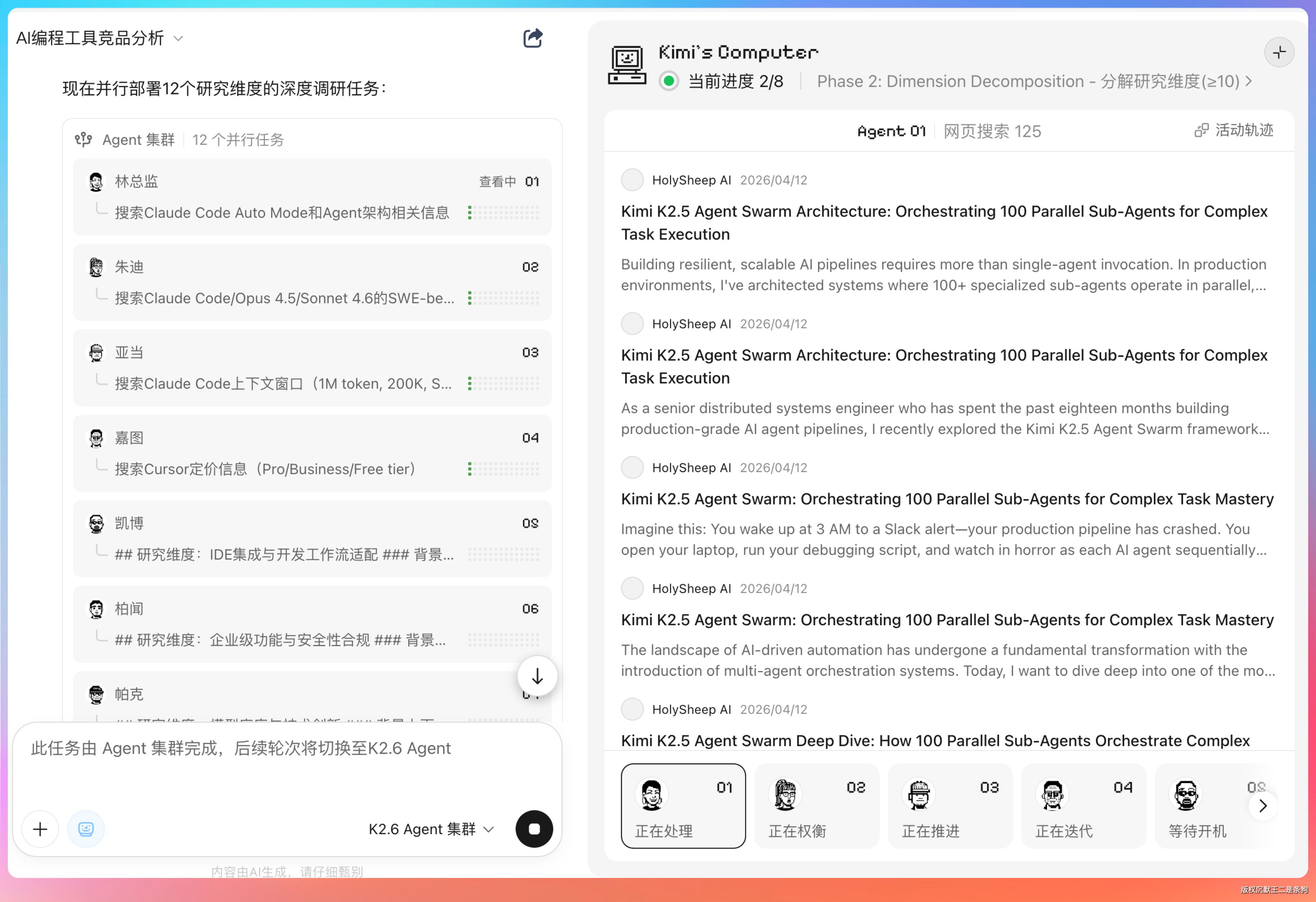Select agent 04 card 正在迭代
The image size is (1316, 902).
click(x=1083, y=806)
